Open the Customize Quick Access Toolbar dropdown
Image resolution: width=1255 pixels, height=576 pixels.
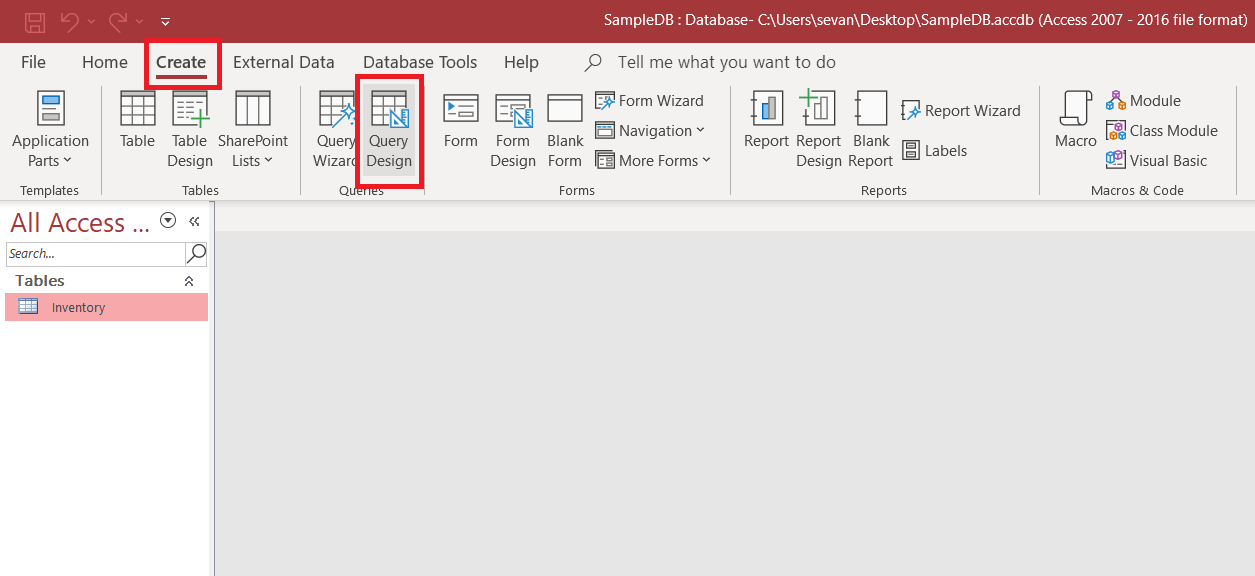(165, 21)
